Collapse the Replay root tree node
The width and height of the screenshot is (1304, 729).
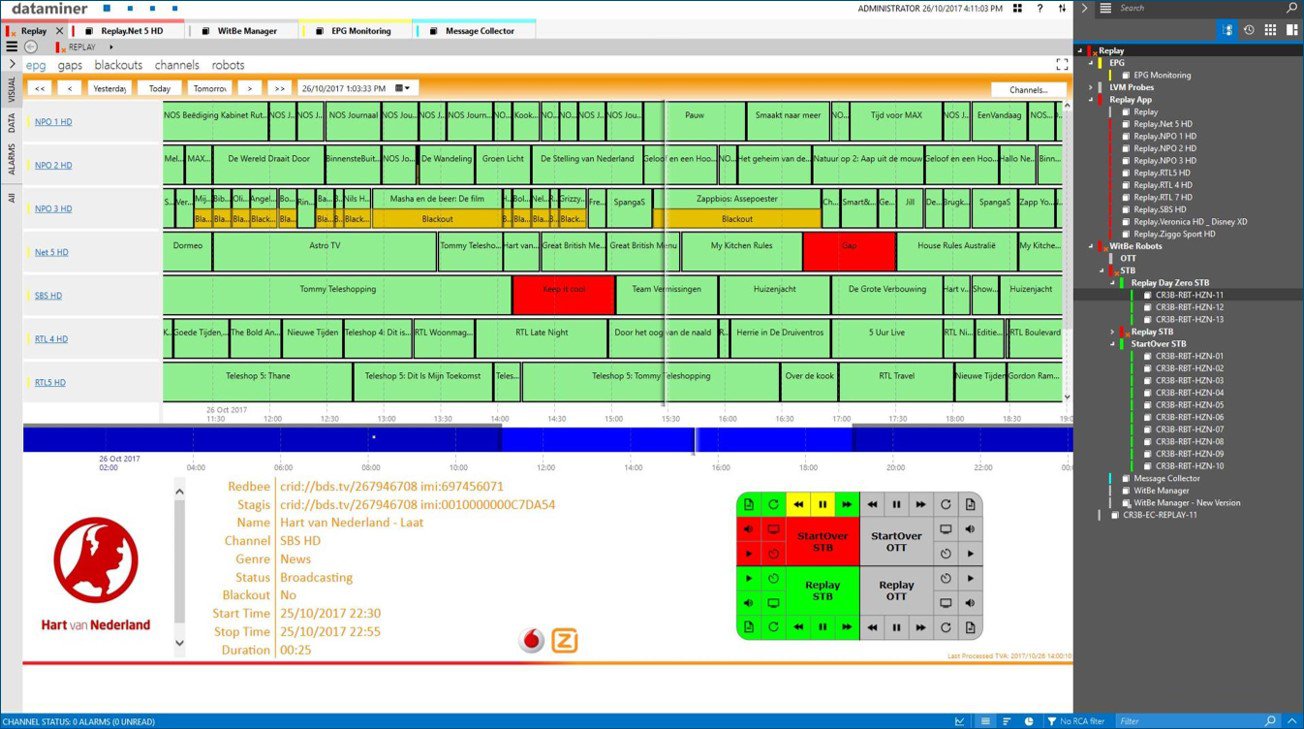click(x=1079, y=50)
